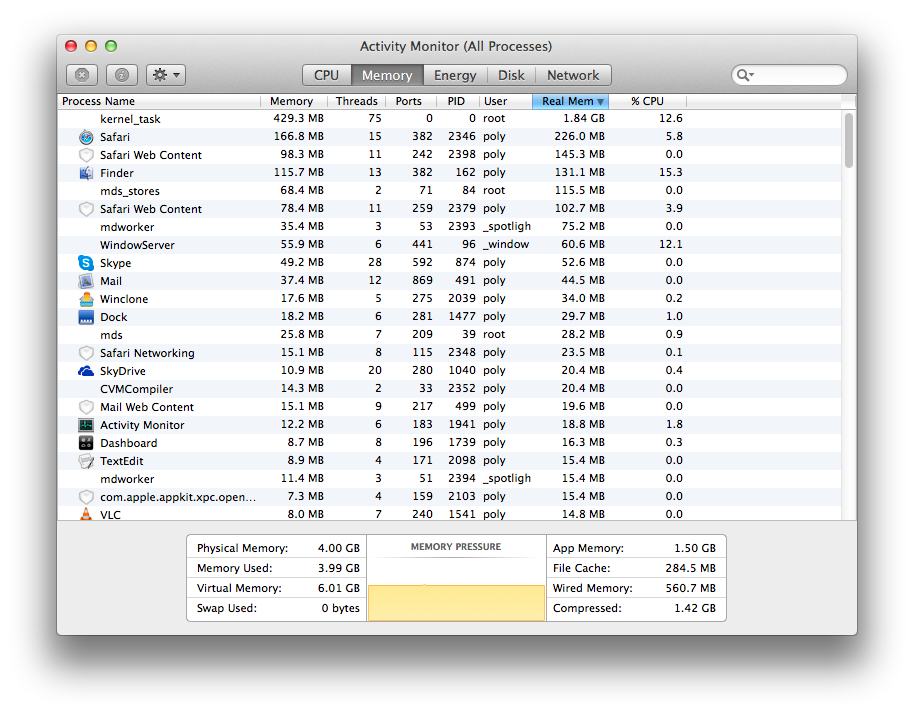Open the Network tab
This screenshot has width=914, height=714.
[x=573, y=75]
